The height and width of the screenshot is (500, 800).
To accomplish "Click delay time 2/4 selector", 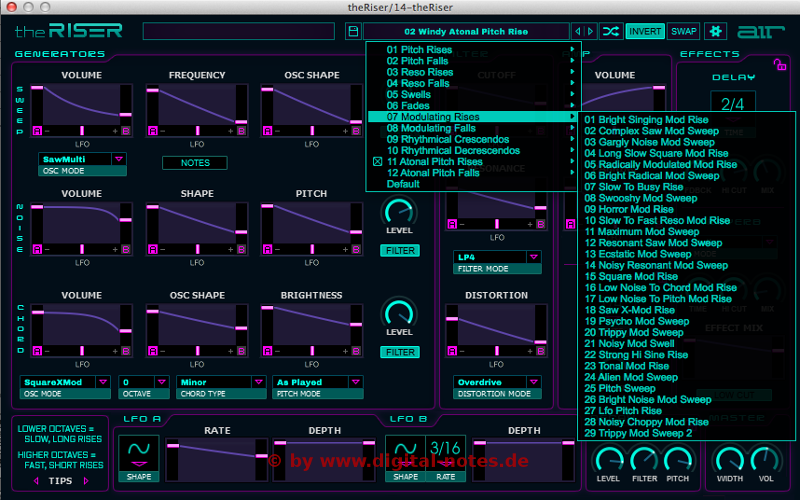I will 733,105.
